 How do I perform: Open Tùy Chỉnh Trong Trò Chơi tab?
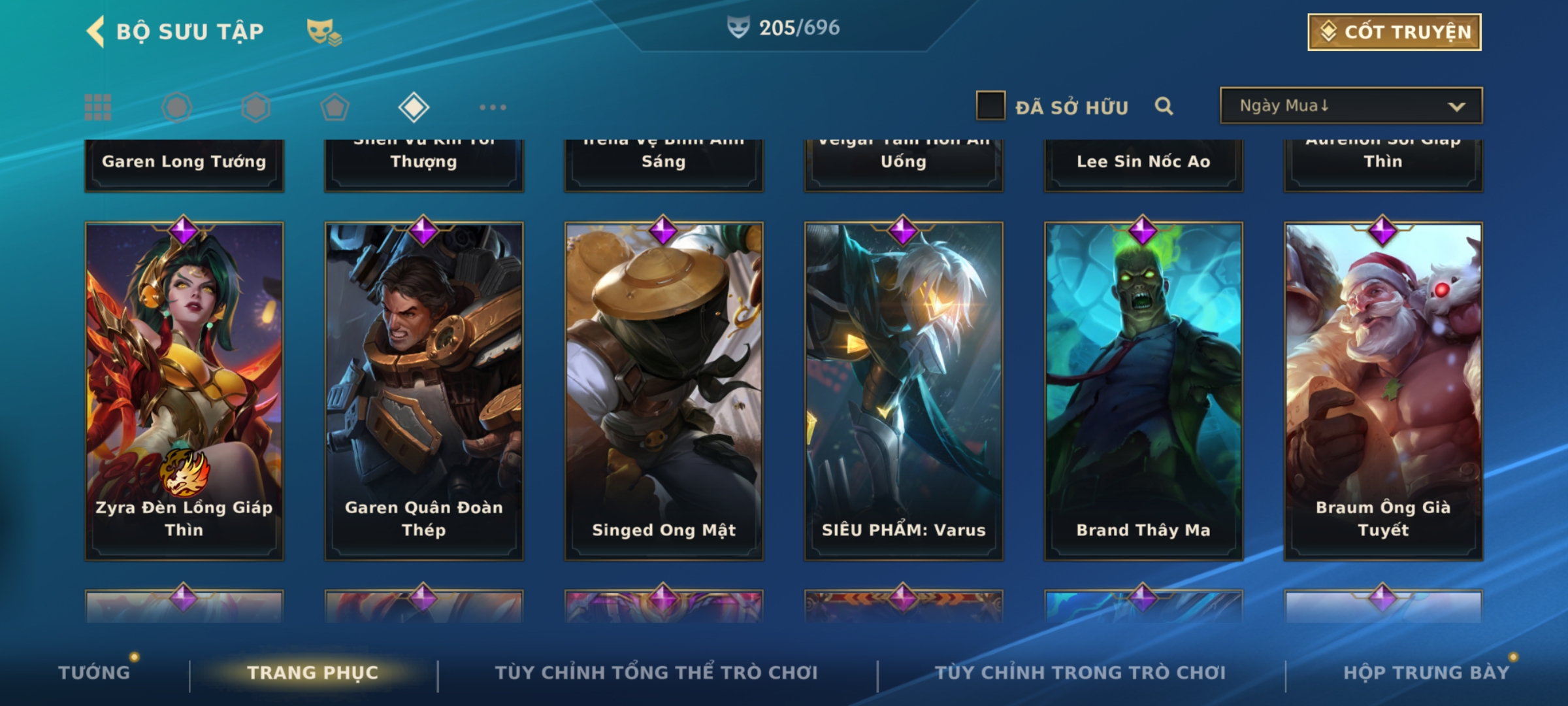point(1080,673)
